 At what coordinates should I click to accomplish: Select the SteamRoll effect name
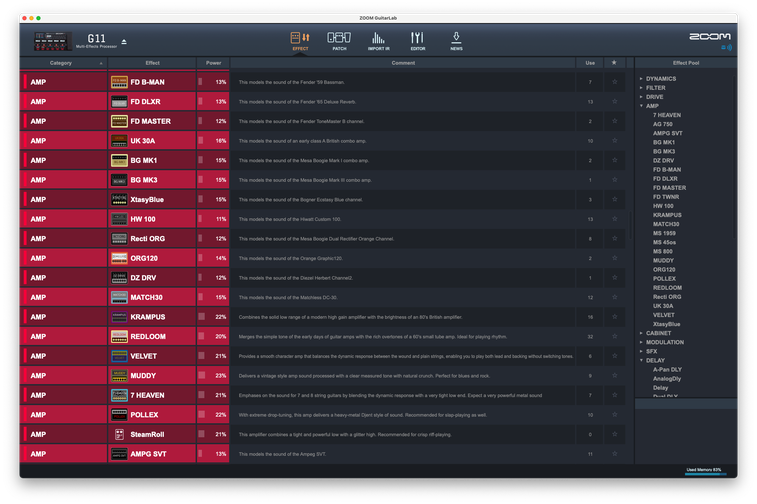point(147,434)
